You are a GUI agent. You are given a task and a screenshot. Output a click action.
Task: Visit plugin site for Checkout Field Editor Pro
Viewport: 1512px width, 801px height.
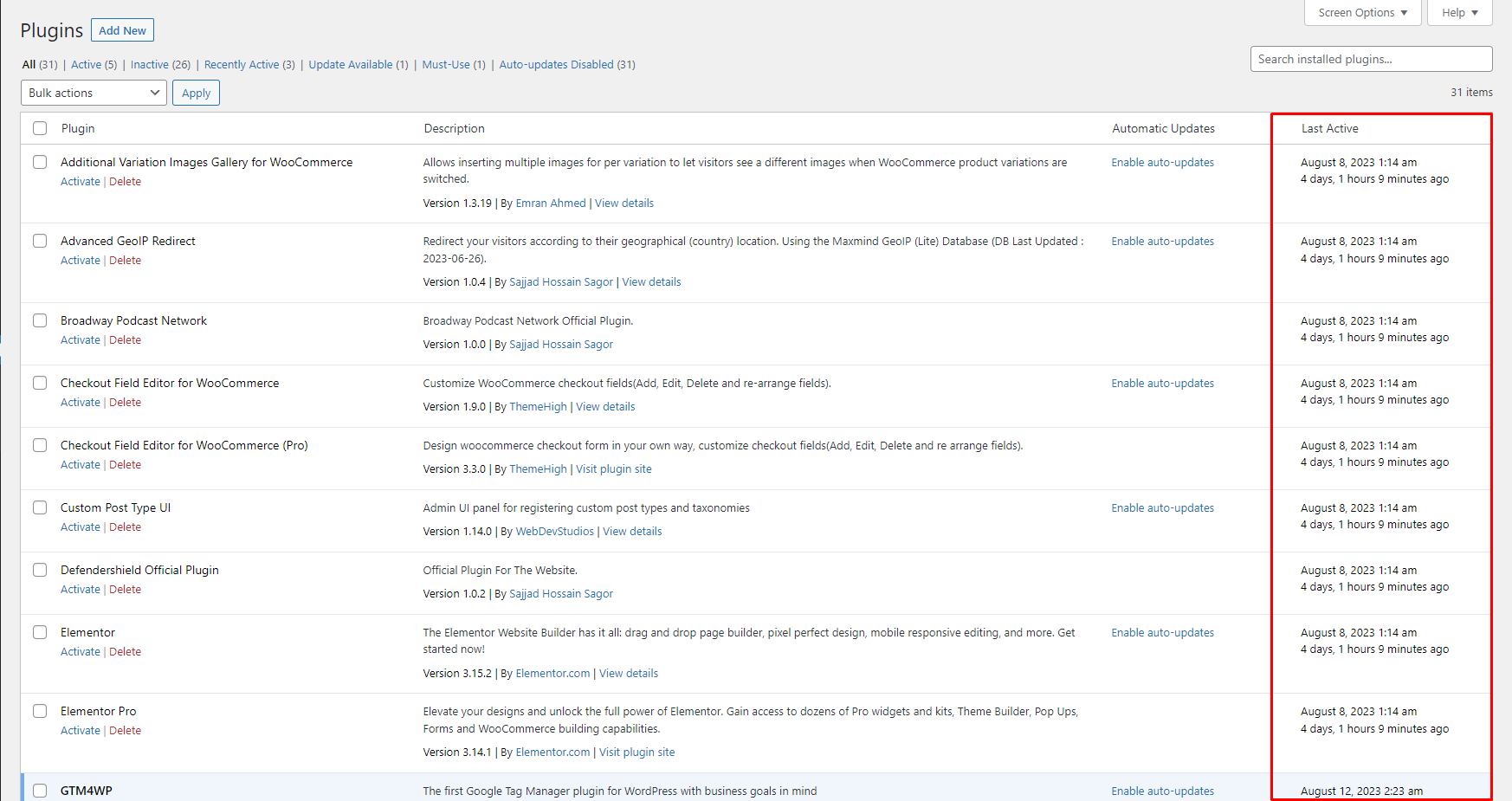614,469
